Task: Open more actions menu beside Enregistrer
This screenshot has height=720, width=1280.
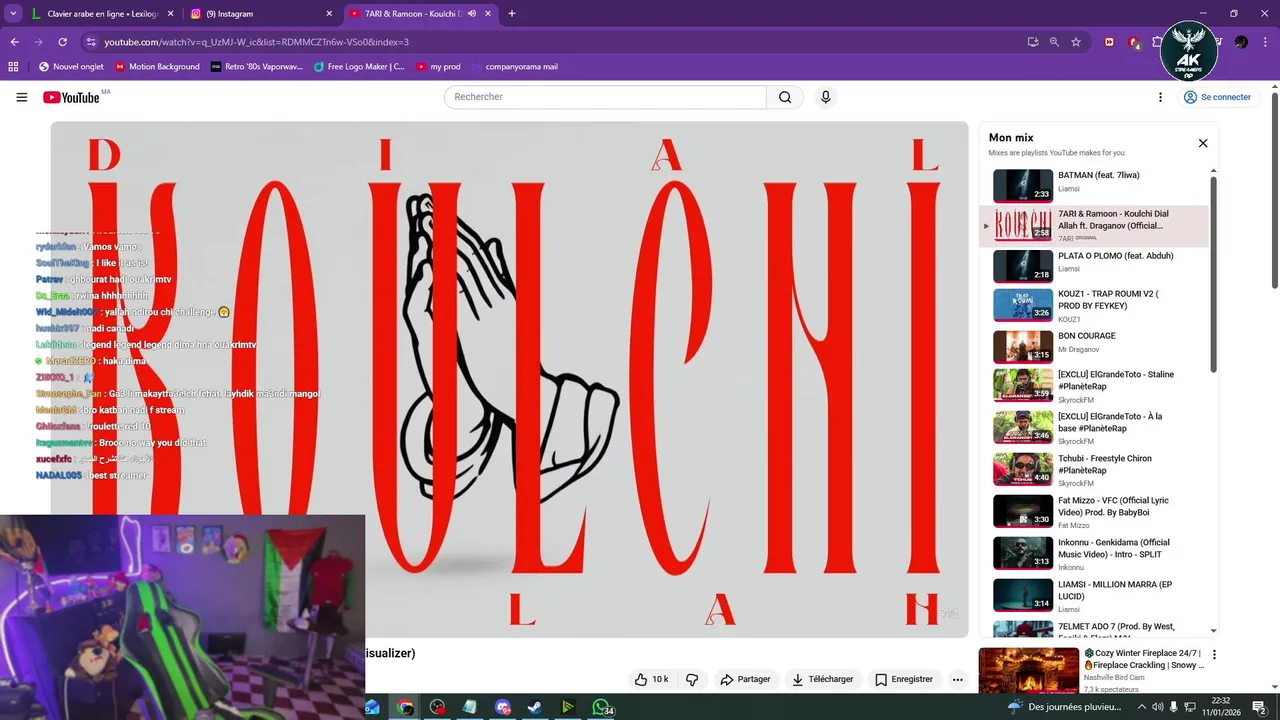Action: coord(958,679)
